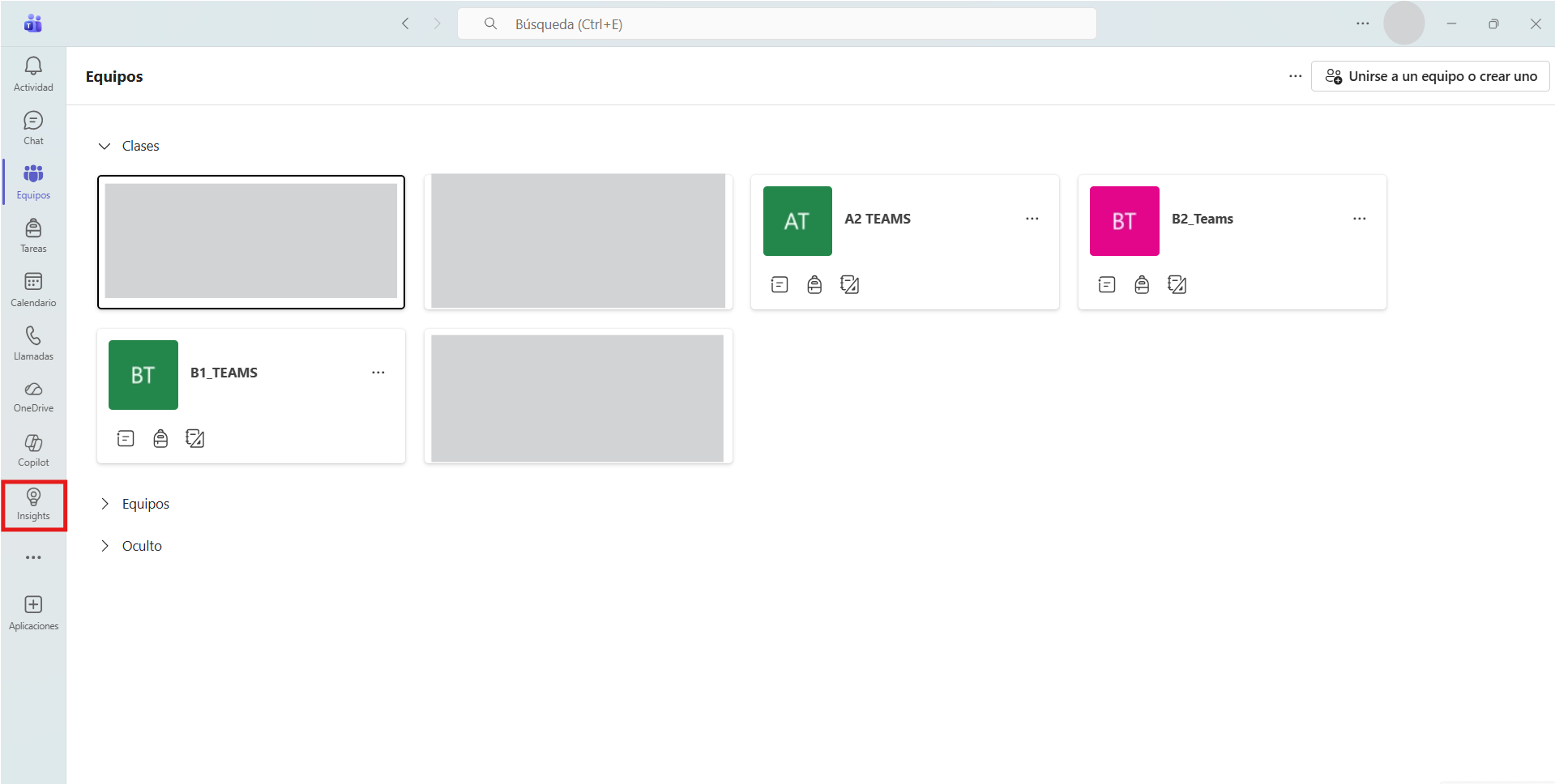This screenshot has width=1555, height=784.
Task: Expand the Equipos section
Action: pyautogui.click(x=105, y=504)
